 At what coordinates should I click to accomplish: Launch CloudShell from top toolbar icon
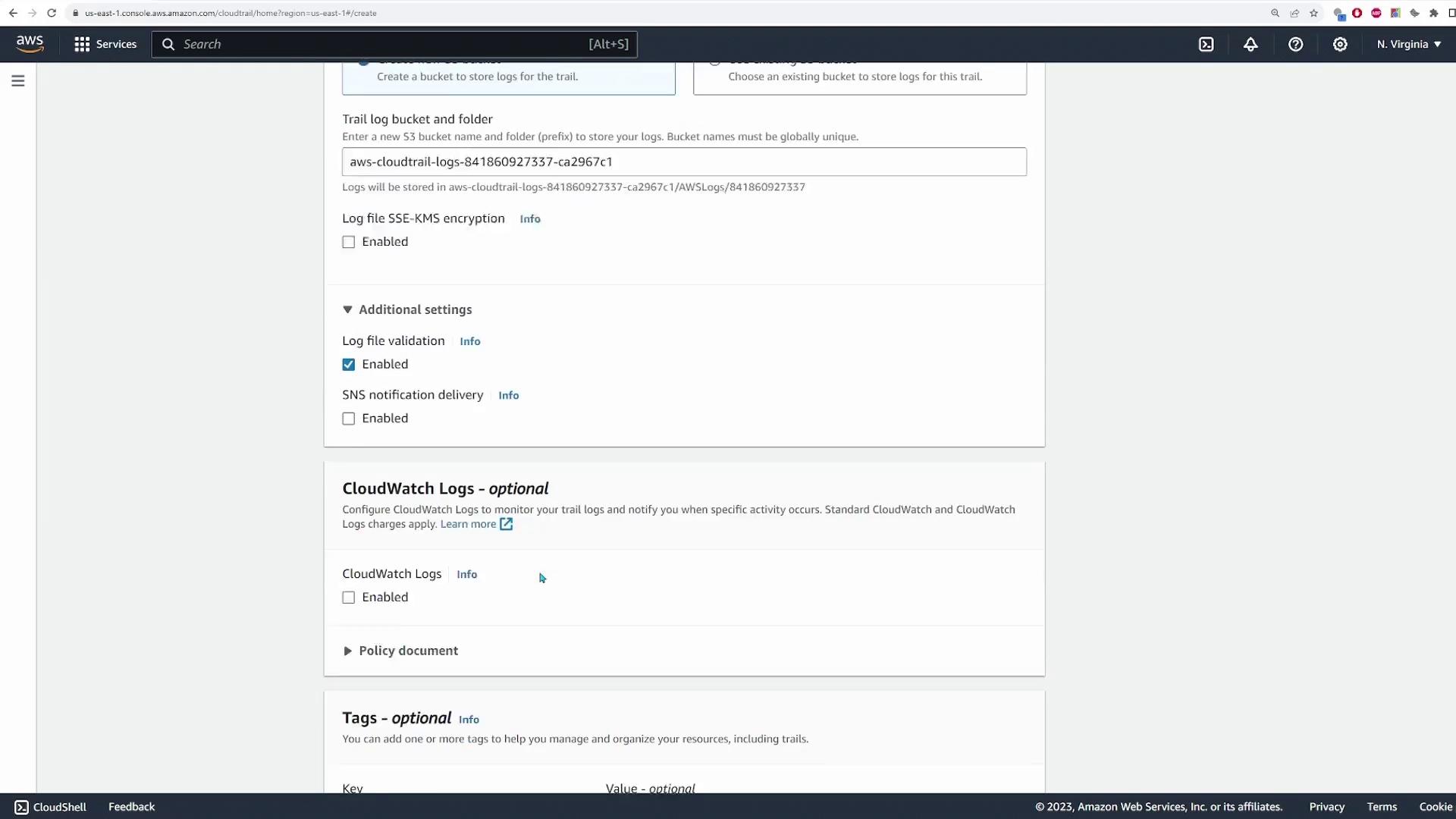[1206, 44]
